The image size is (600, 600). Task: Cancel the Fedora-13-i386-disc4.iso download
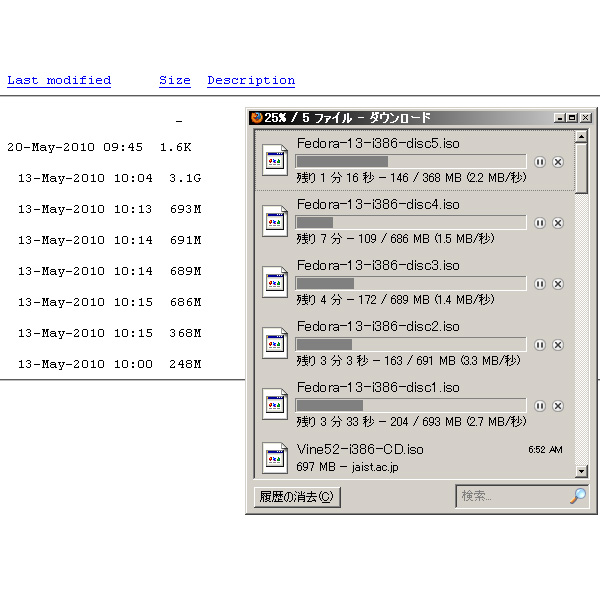click(558, 223)
